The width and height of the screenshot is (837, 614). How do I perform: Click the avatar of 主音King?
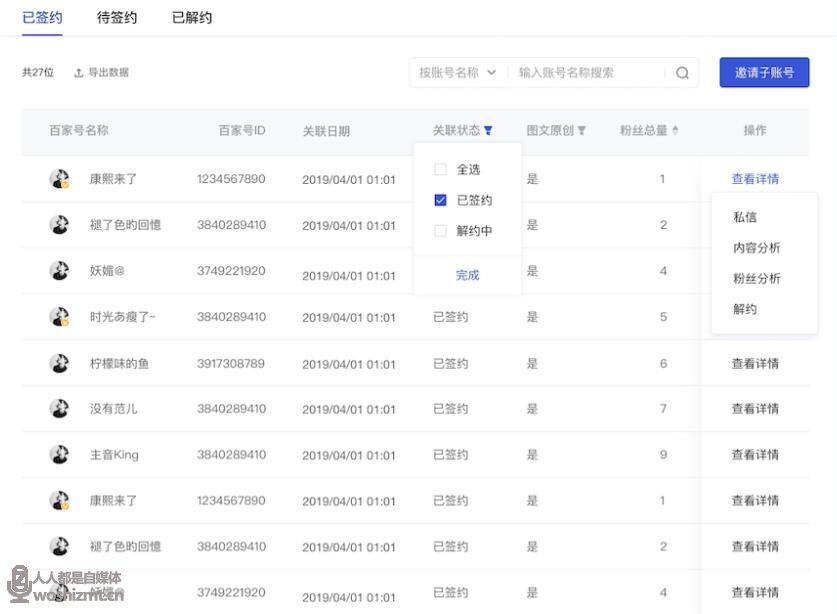coord(60,455)
